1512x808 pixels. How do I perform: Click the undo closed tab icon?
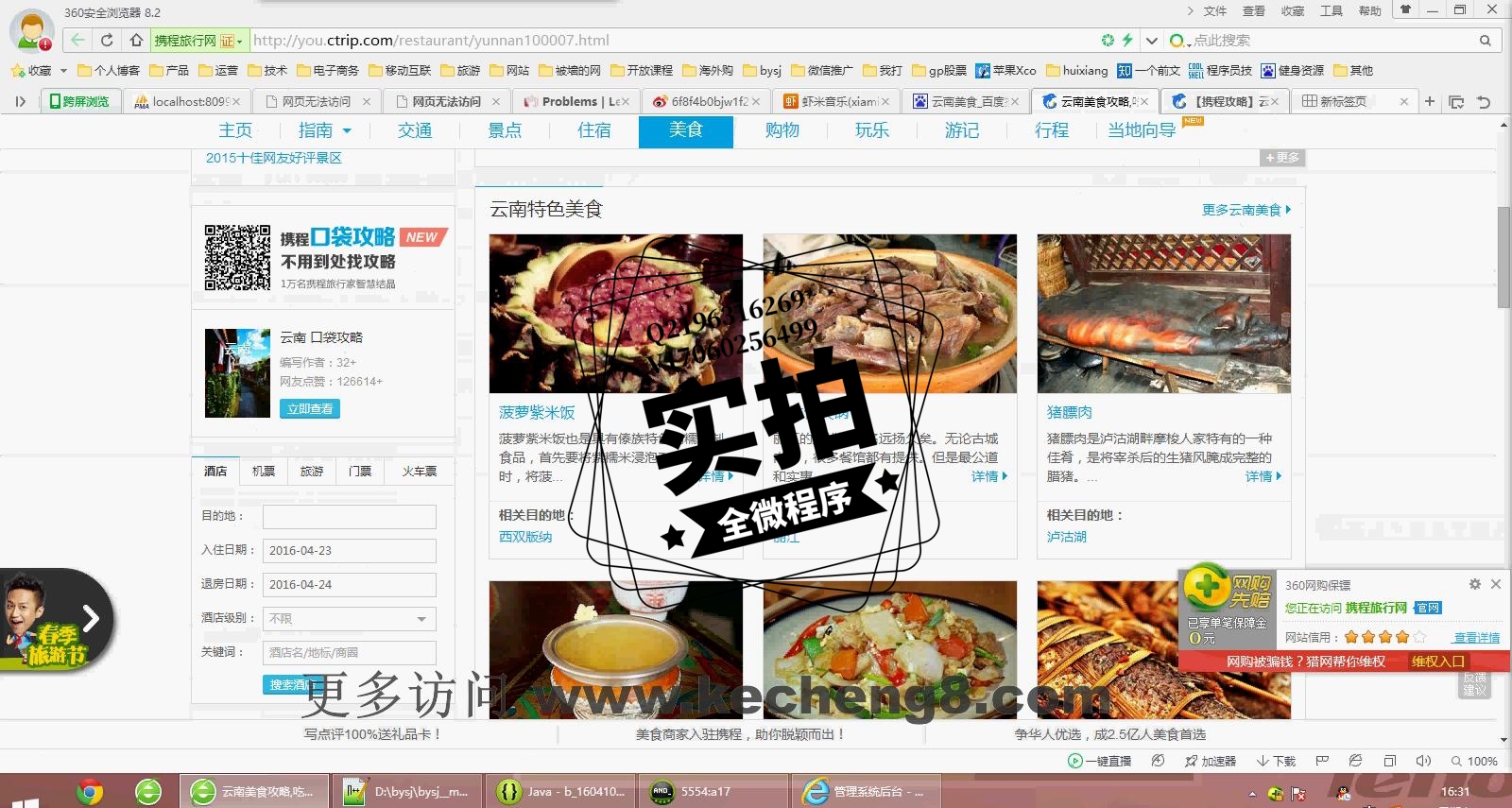click(x=1484, y=101)
